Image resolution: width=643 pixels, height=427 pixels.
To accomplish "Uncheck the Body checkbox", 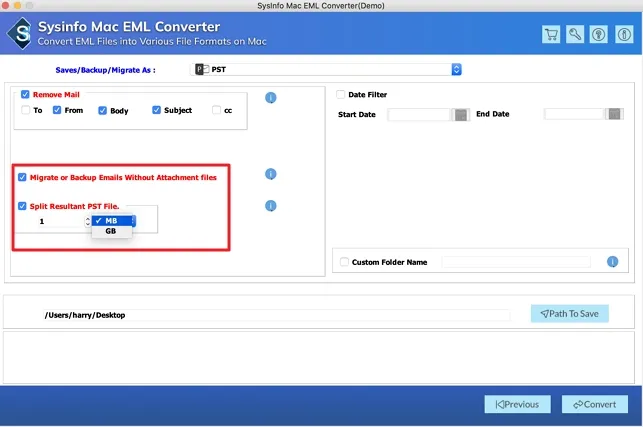I will point(103,110).
